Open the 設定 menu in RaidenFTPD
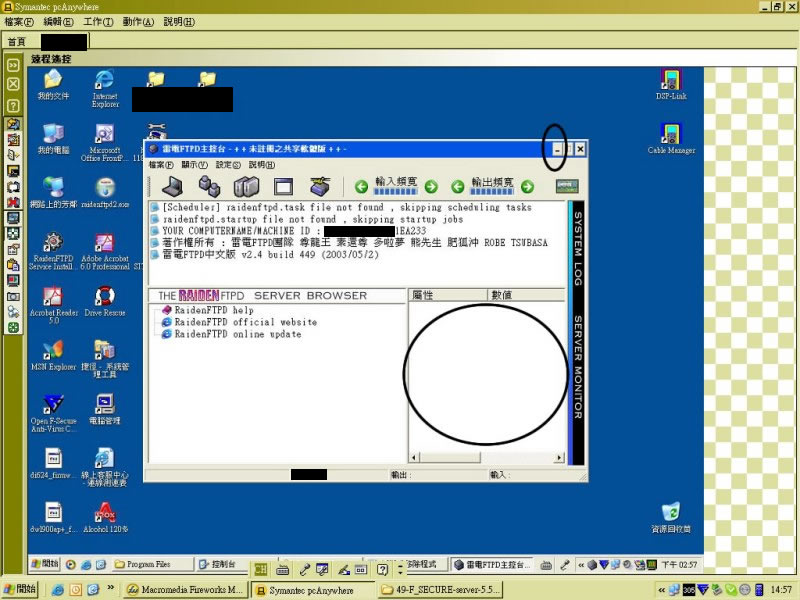Image resolution: width=800 pixels, height=600 pixels. [227, 164]
